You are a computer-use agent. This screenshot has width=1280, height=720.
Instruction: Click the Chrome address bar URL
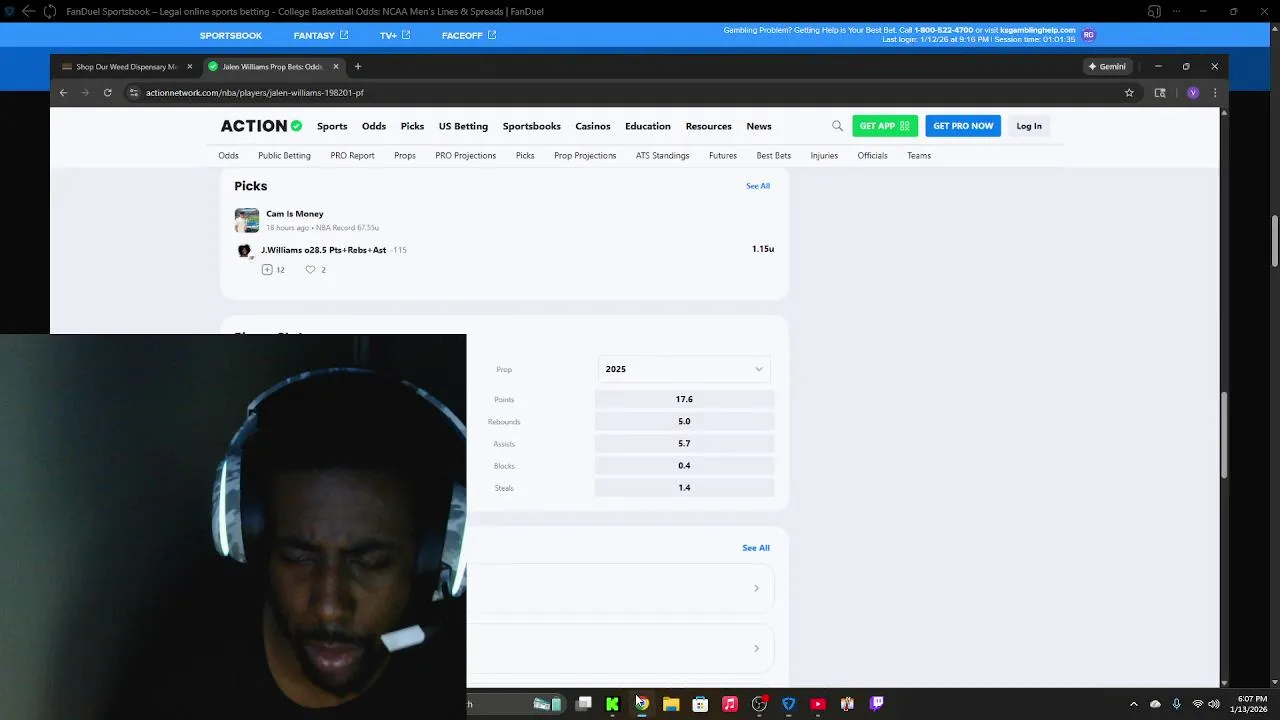[255, 93]
